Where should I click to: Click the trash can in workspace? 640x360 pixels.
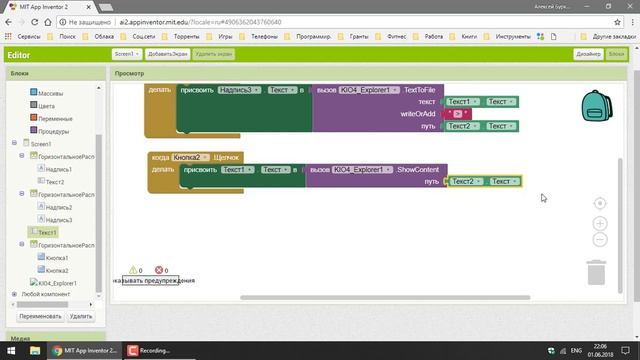pos(596,272)
